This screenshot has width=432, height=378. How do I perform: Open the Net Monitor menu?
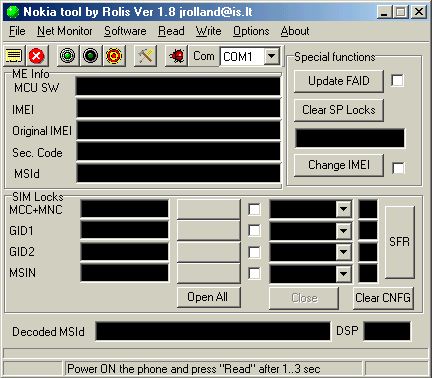click(65, 31)
